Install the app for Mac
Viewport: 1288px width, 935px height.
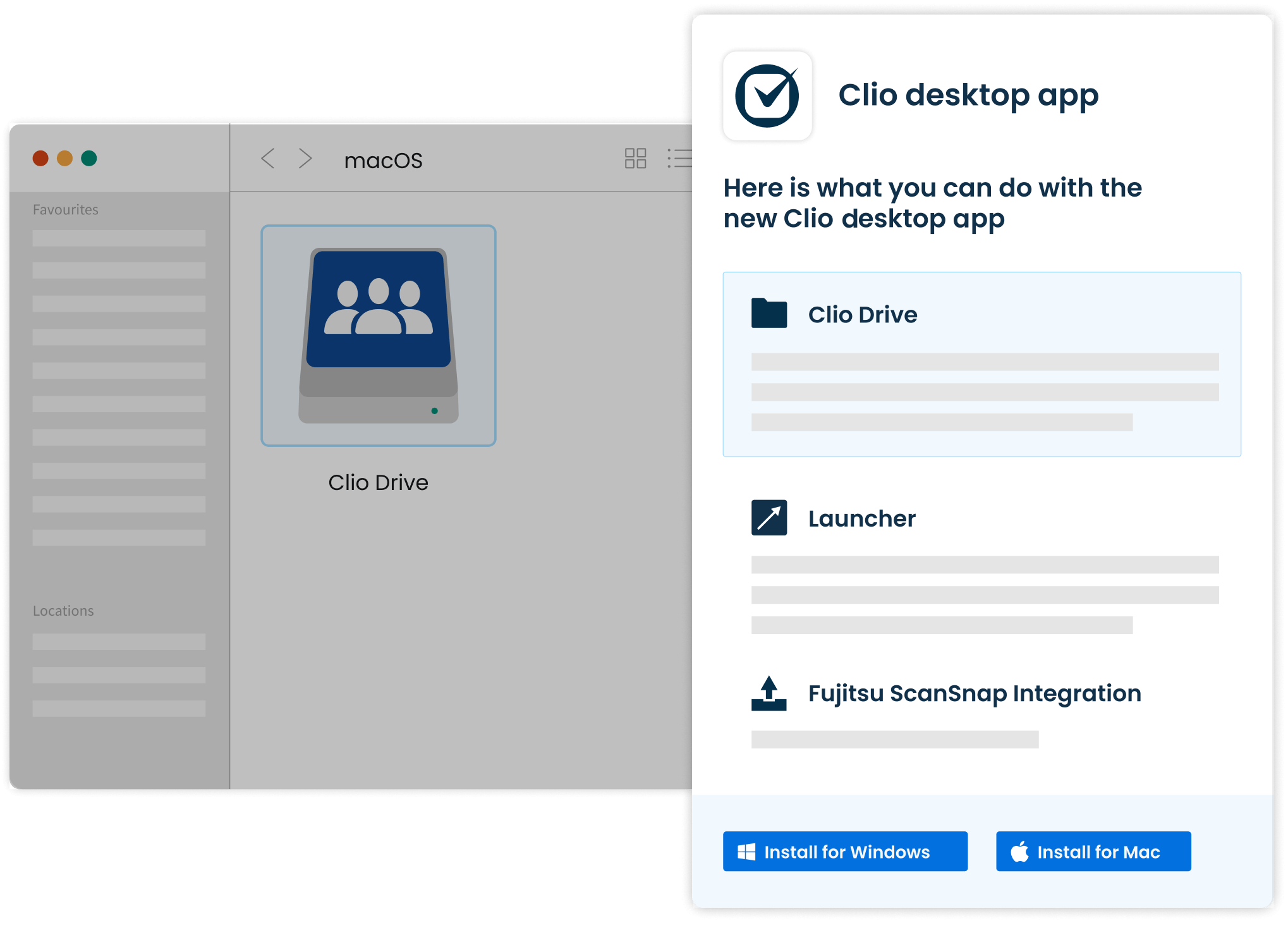click(x=1093, y=852)
